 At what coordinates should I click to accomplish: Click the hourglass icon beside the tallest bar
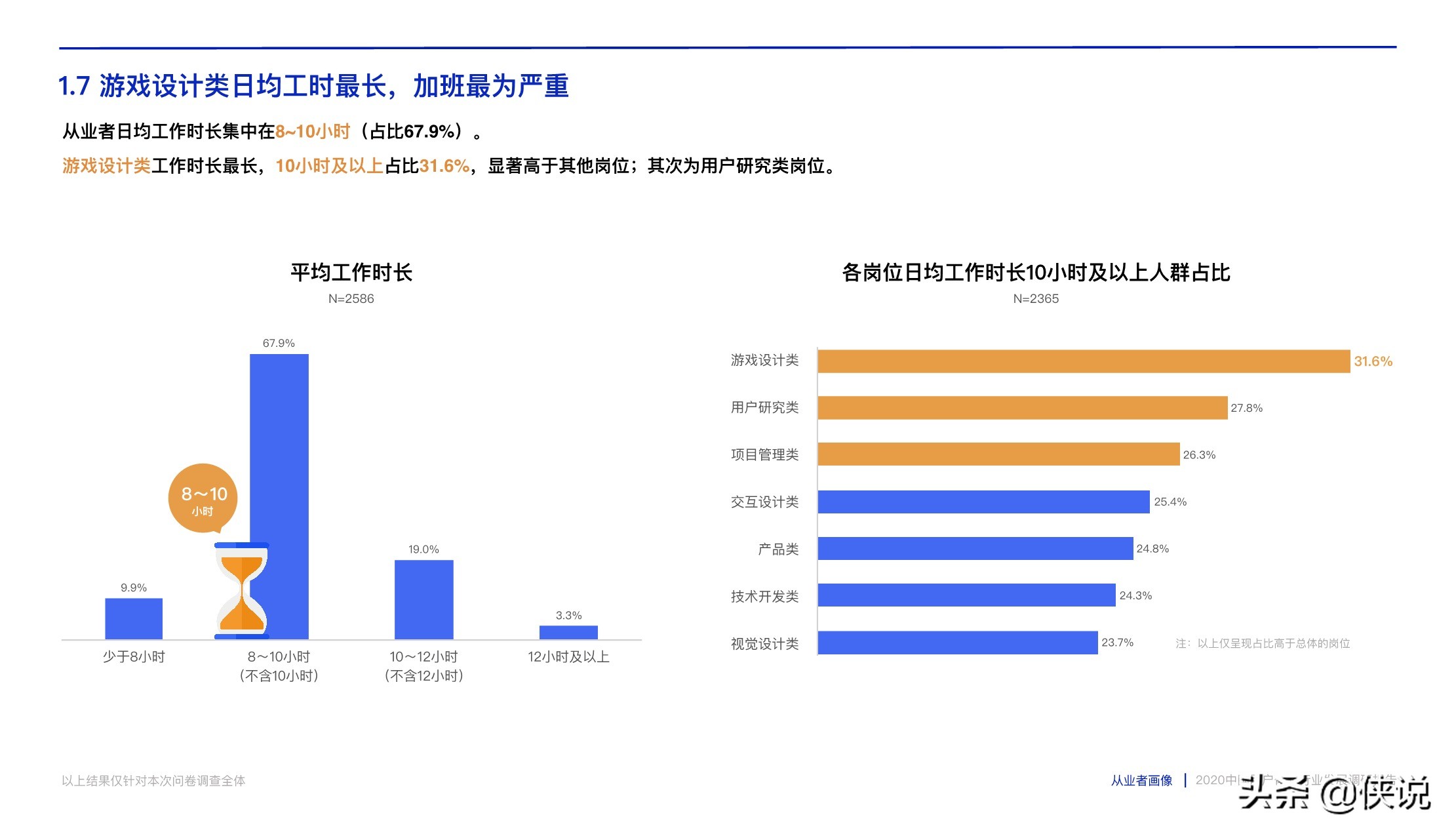242,591
